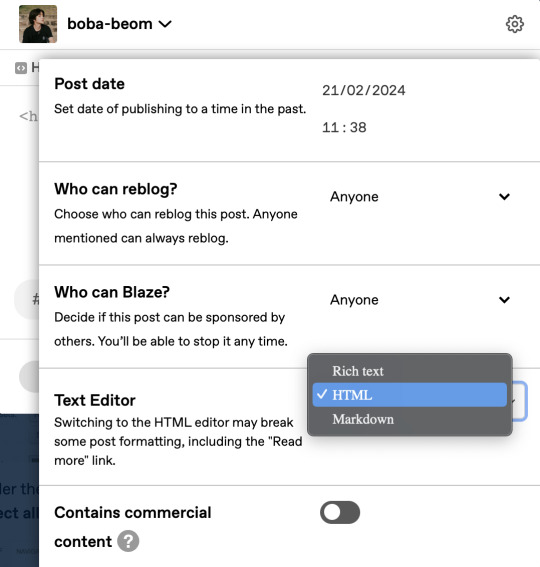Click the HTML code block icon
The width and height of the screenshot is (540, 567).
tap(21, 68)
